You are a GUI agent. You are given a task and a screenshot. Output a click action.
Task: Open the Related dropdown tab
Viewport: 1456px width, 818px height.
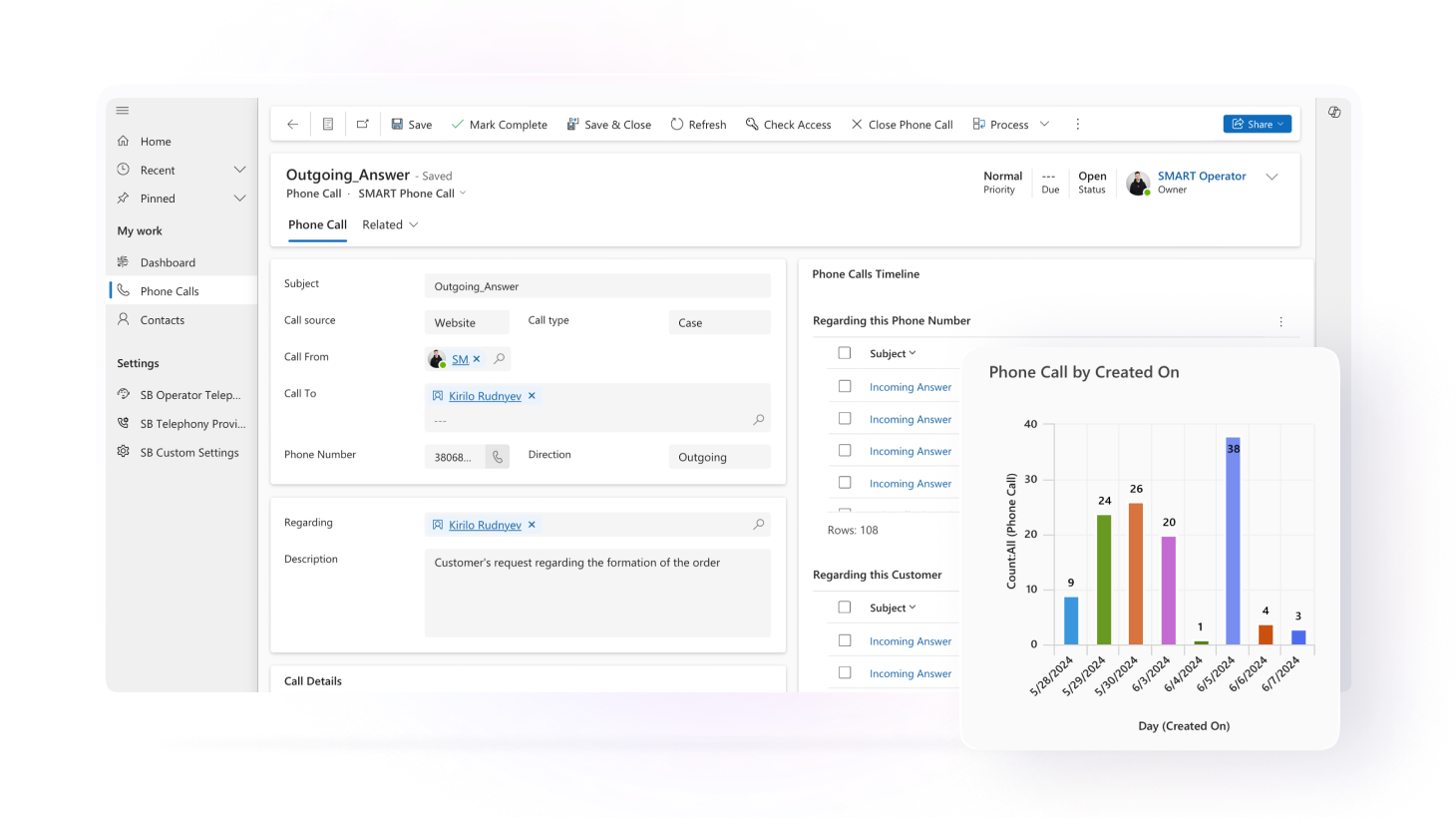pos(390,225)
